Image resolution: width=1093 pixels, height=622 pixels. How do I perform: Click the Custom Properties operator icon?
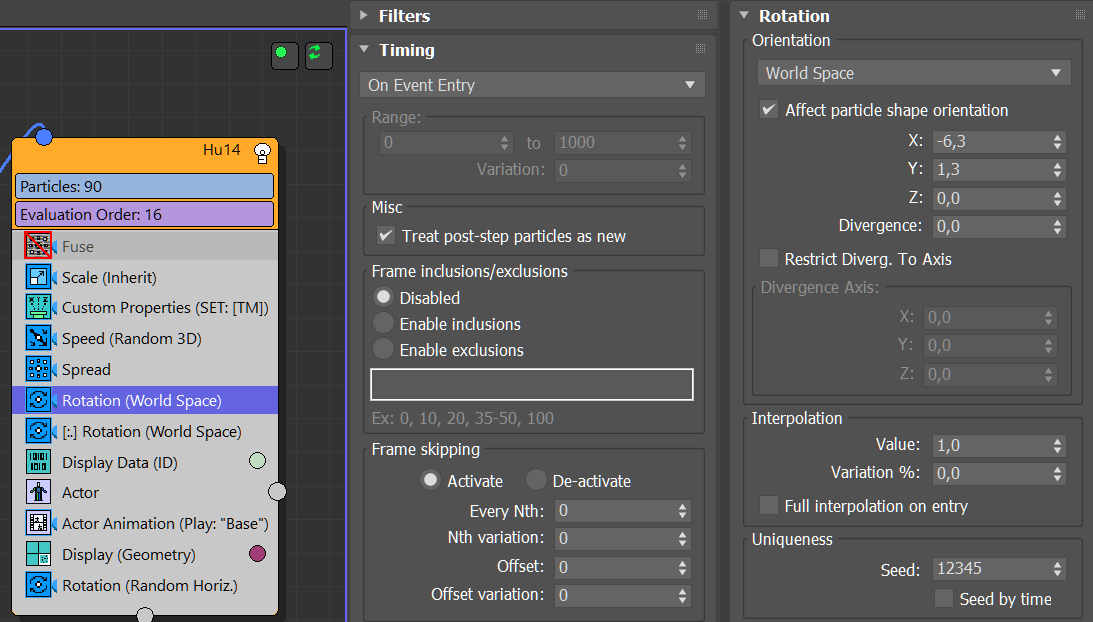38,308
